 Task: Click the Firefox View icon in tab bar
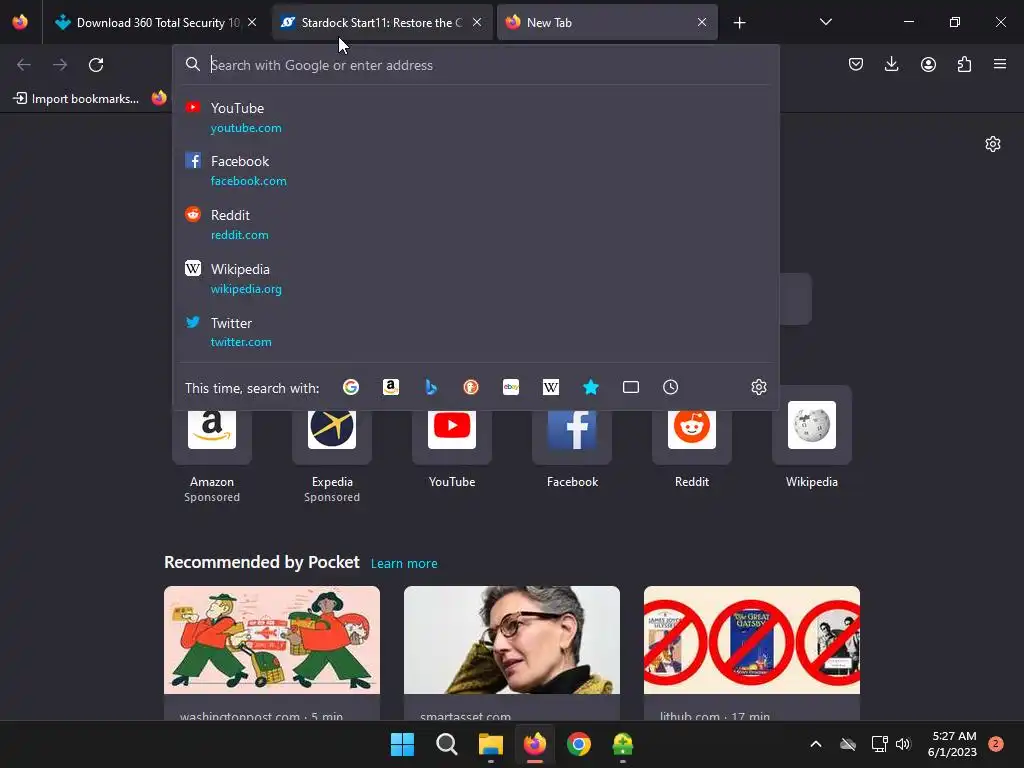tap(20, 22)
